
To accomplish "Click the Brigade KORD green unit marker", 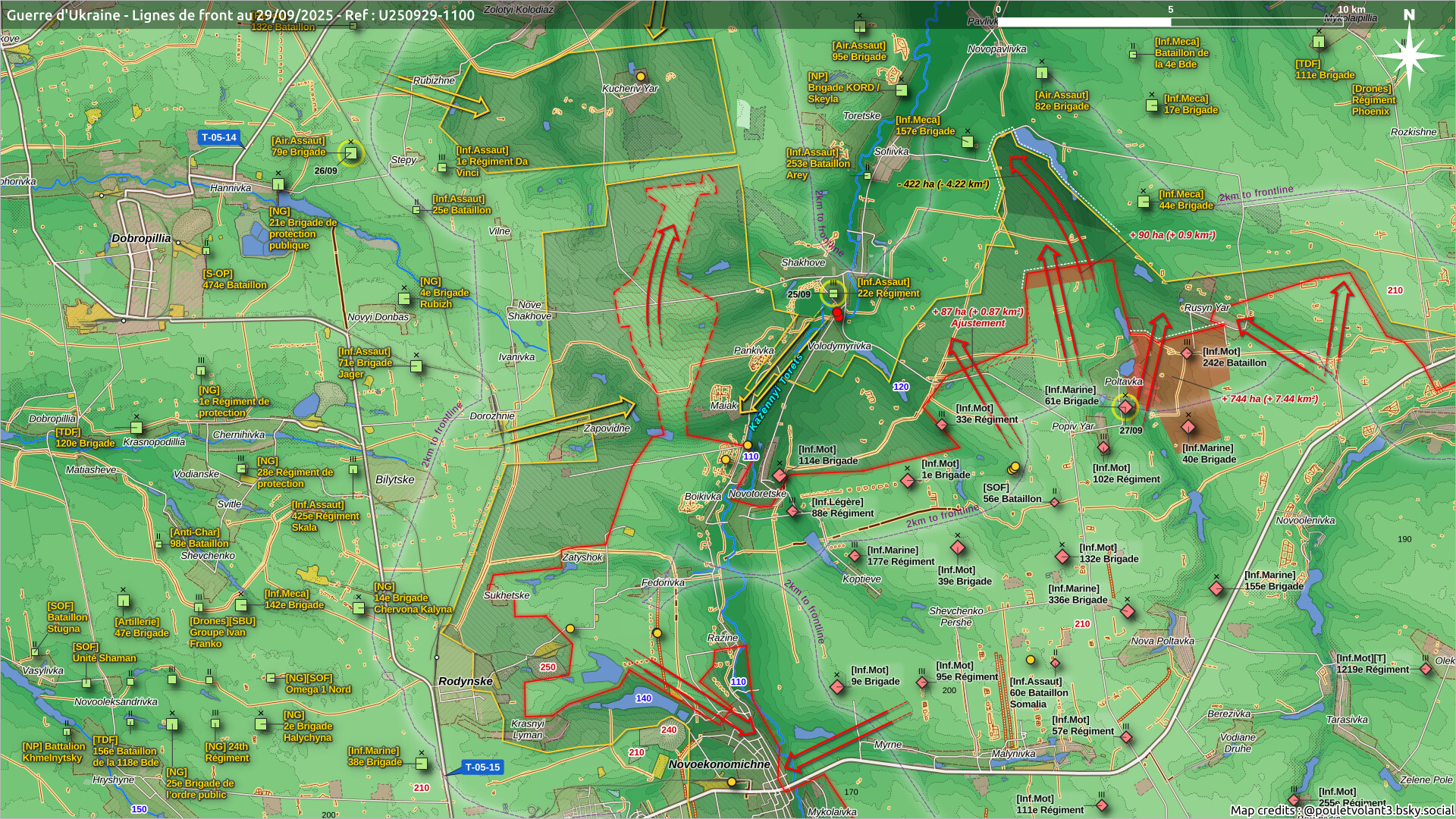I will click(902, 89).
